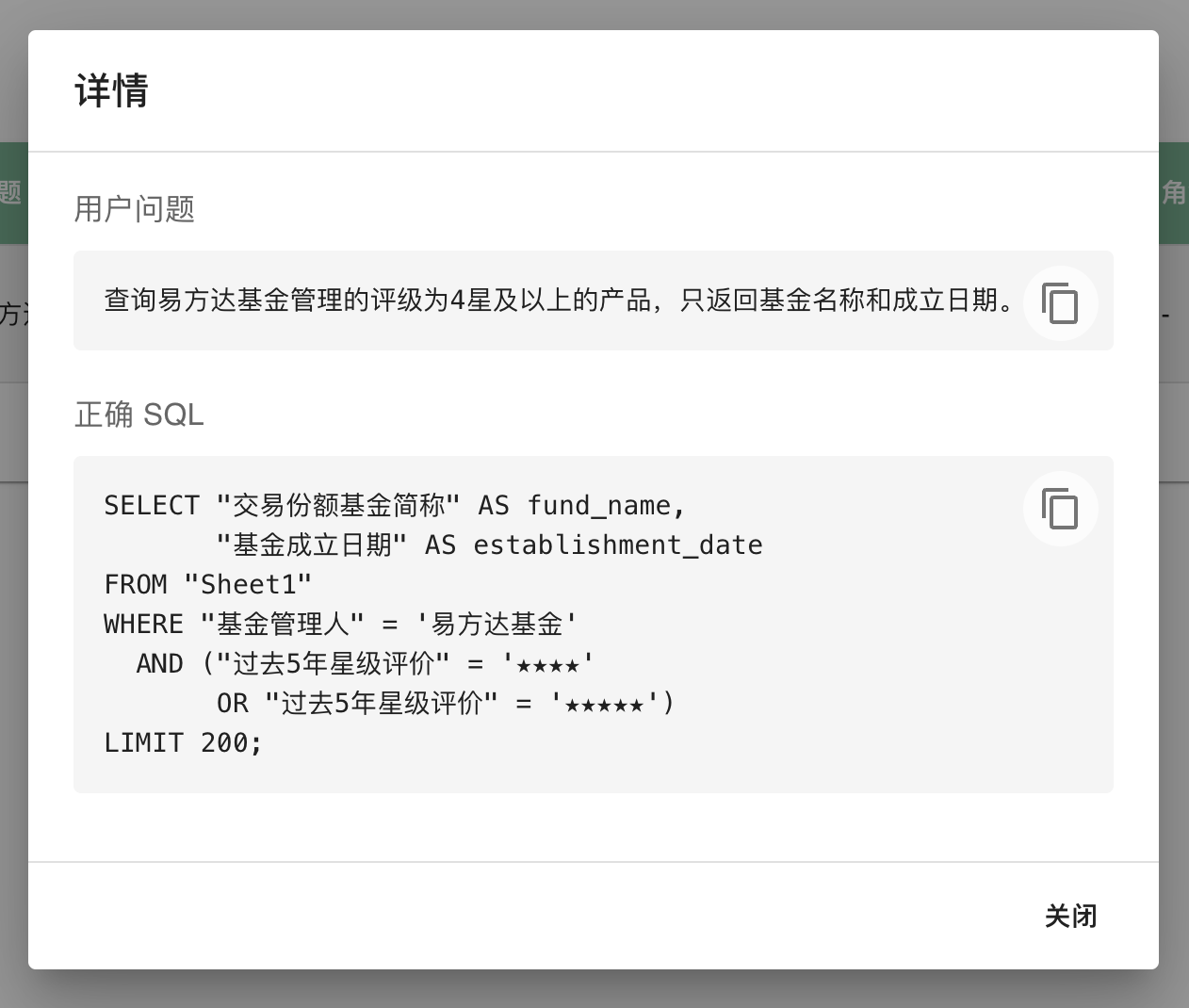
Task: Copy the correct SQL query
Action: point(1060,509)
